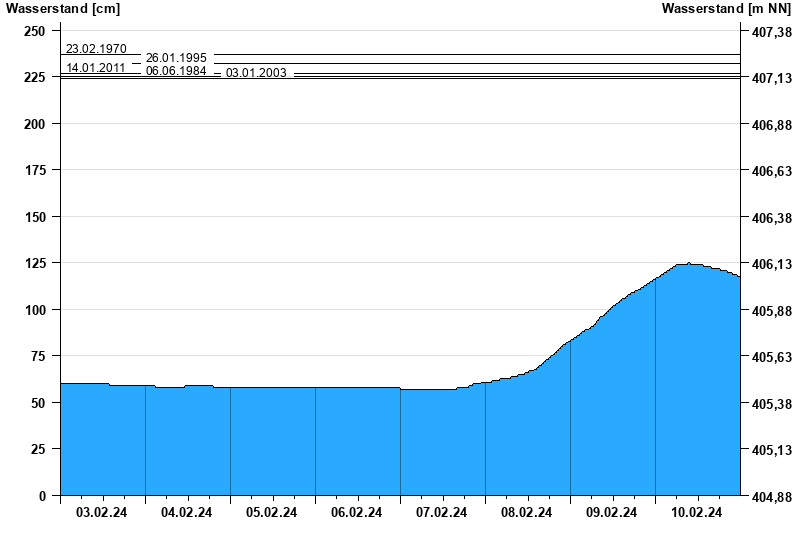This screenshot has height=550, width=800.
Task: Click the 03.01.2003 historic level label
Action: pos(256,73)
